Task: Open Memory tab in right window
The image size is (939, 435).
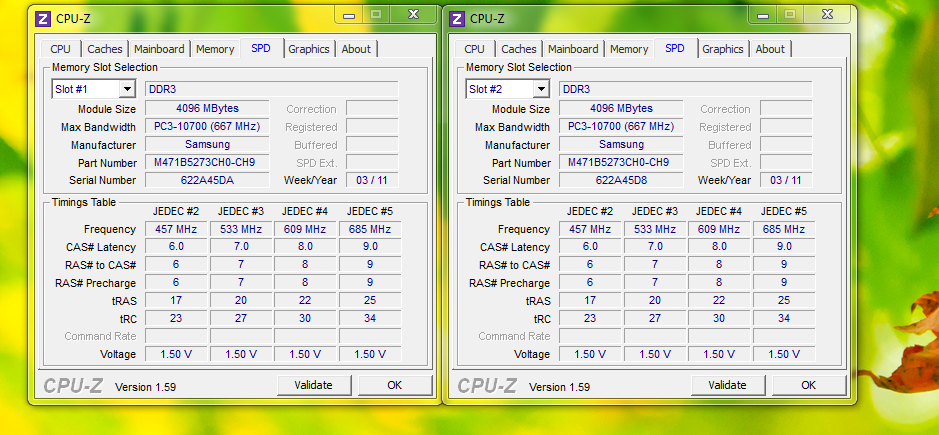Action: (629, 49)
